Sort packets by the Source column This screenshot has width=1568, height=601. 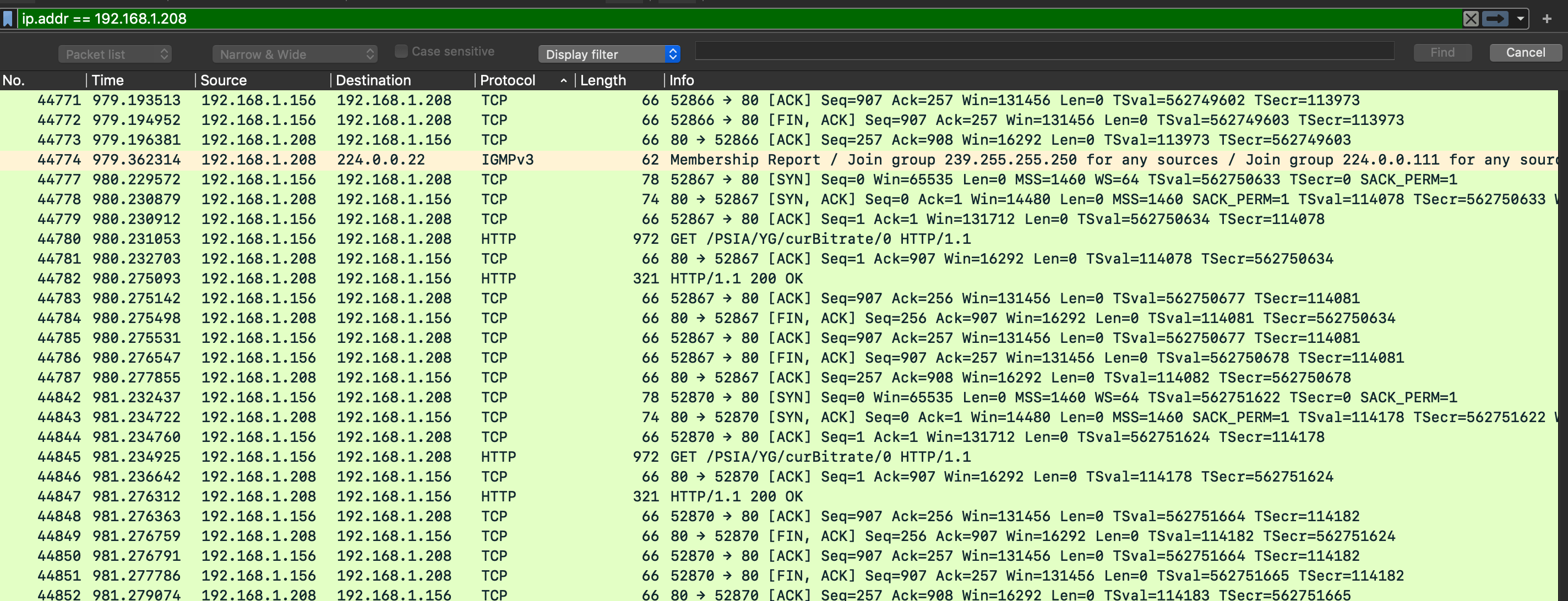point(223,80)
